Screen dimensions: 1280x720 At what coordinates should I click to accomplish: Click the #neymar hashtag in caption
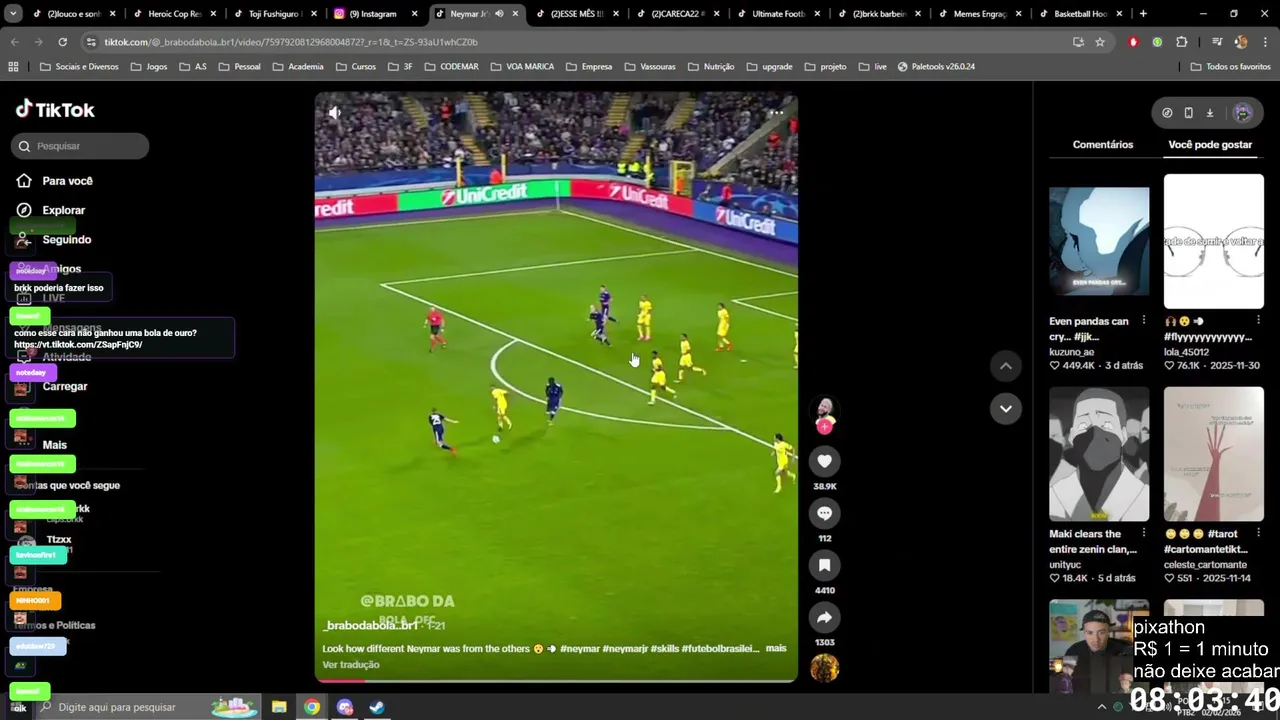(580, 648)
